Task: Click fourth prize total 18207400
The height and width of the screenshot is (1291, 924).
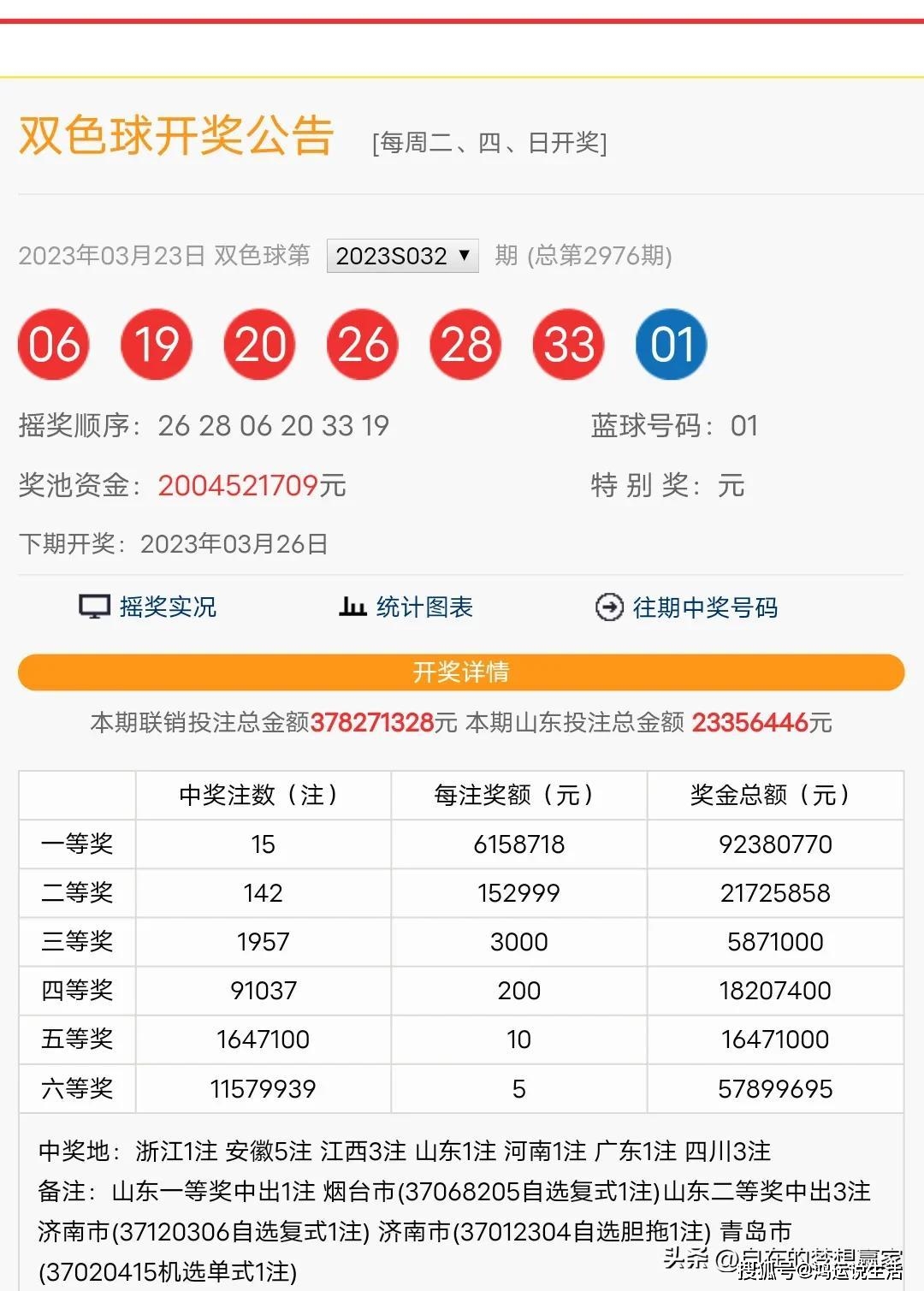Action: (x=775, y=991)
